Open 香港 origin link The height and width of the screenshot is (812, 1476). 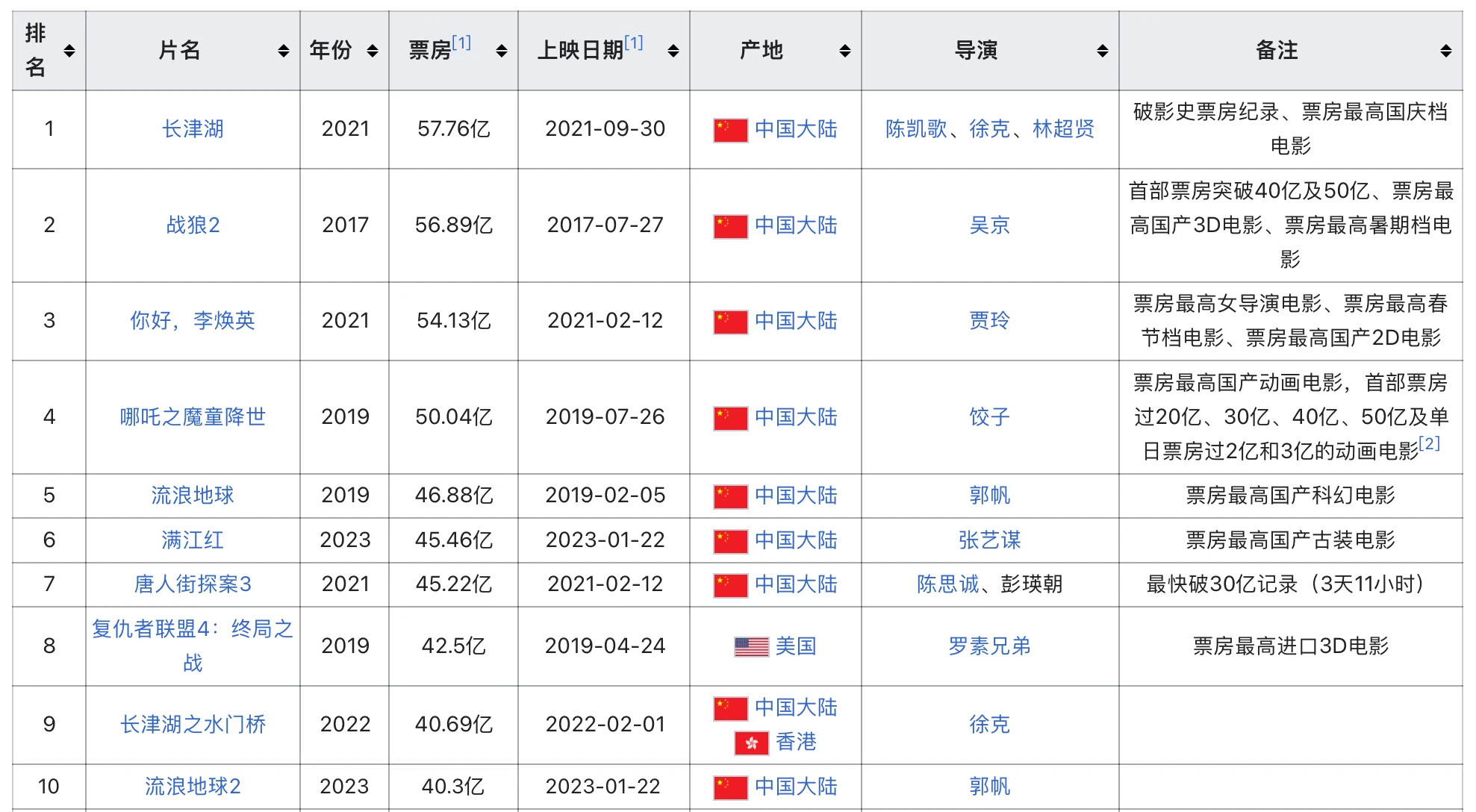(796, 741)
